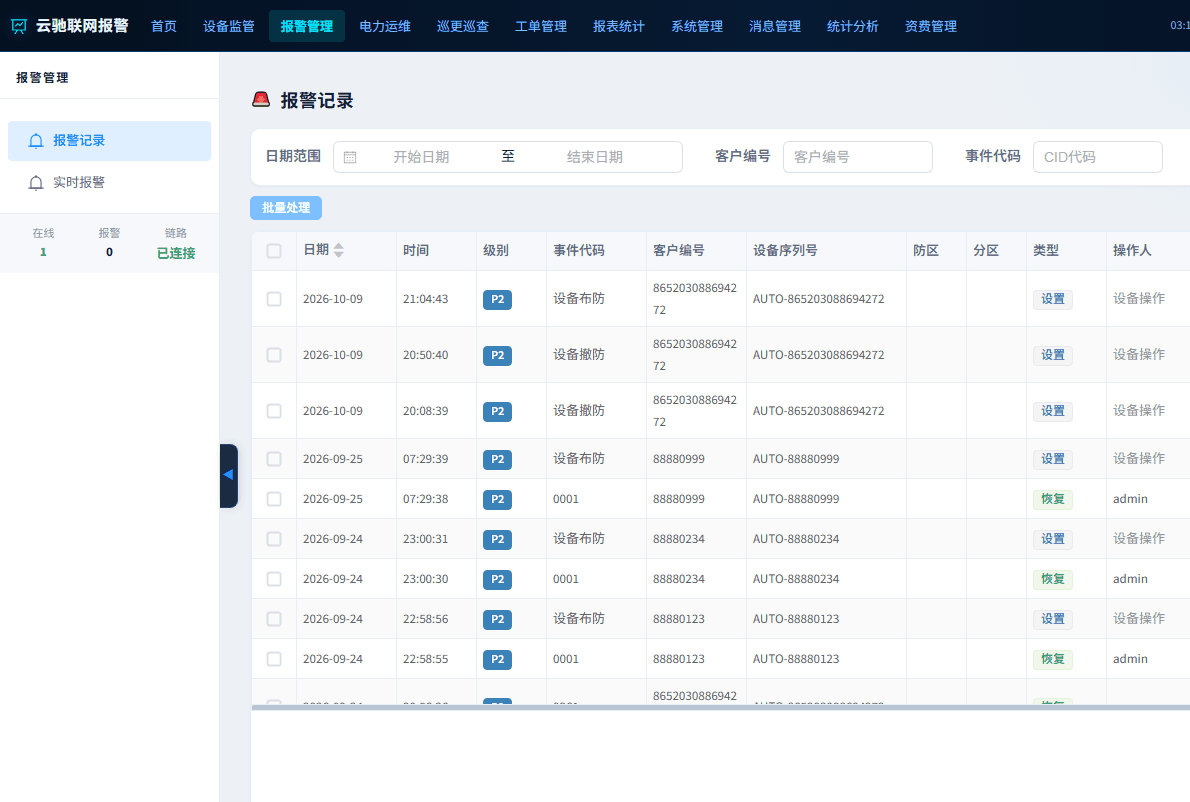Open the 首页 menu
Screen dimensions: 1190x802
point(164,27)
